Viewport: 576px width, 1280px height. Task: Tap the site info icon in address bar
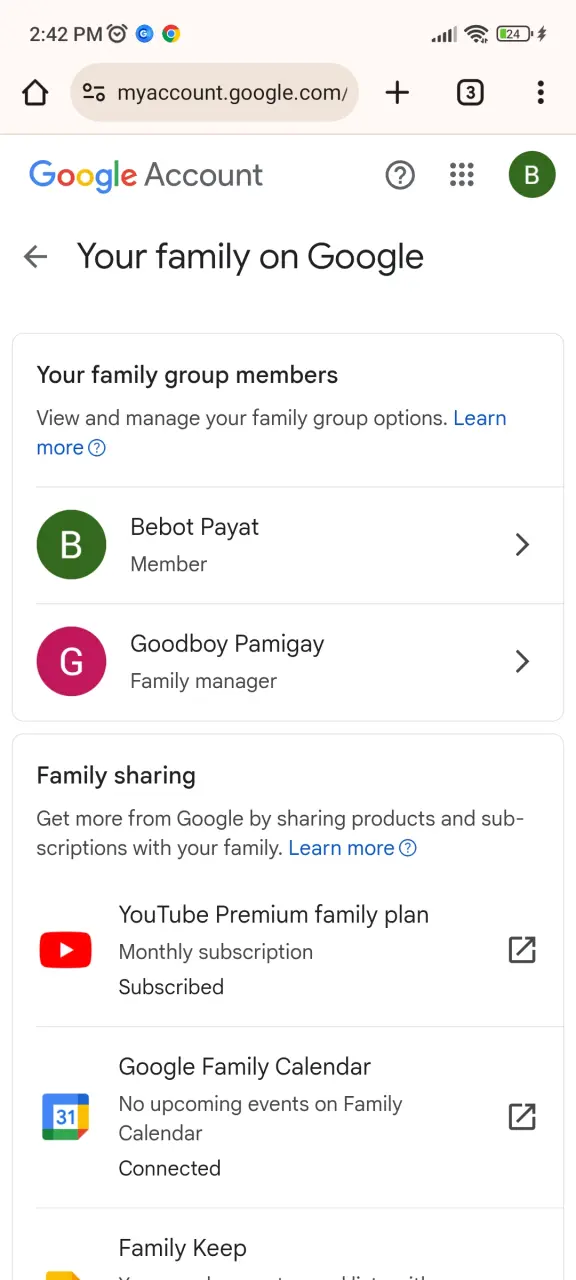pyautogui.click(x=94, y=93)
